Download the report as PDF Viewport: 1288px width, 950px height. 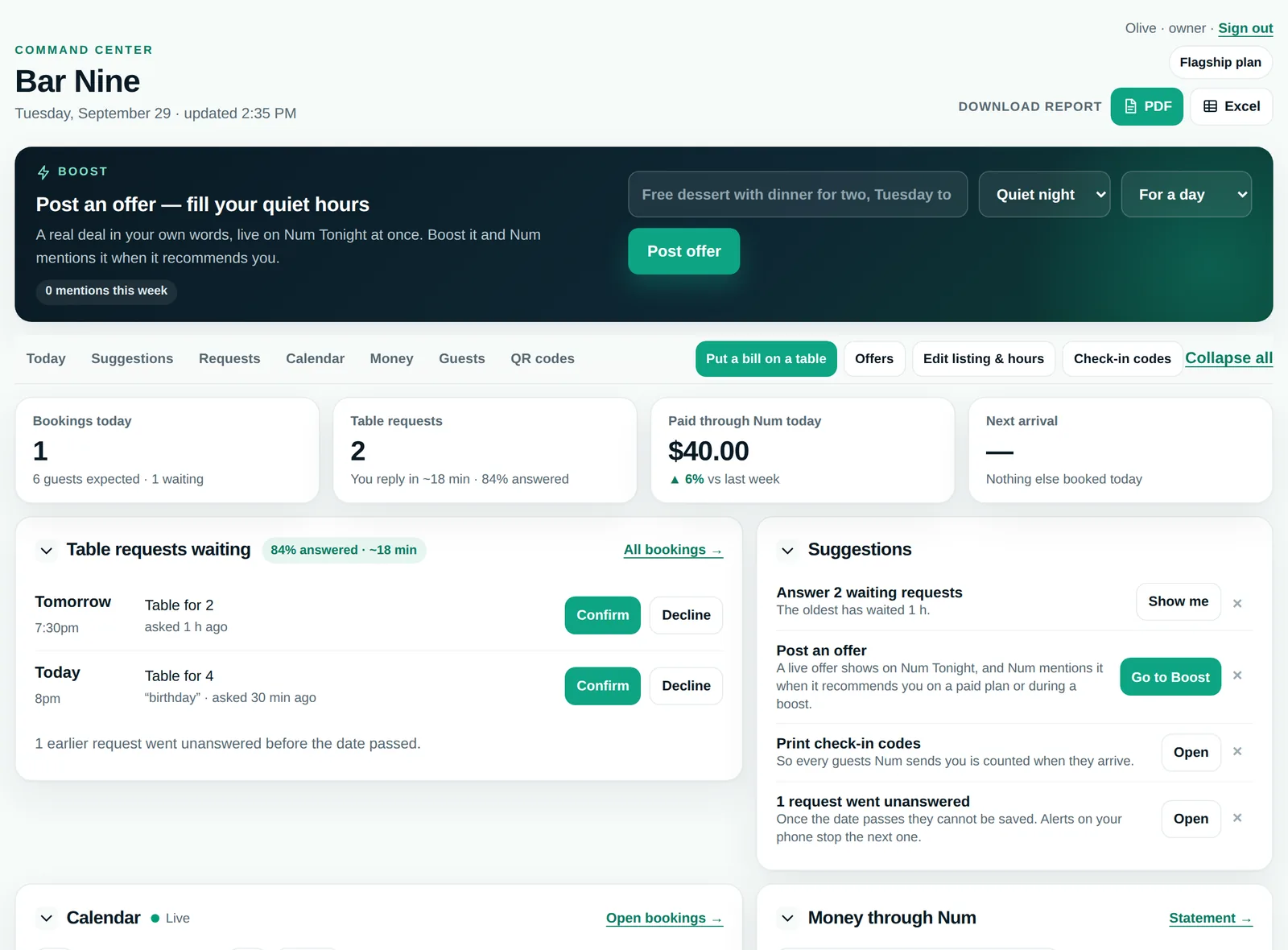click(1146, 106)
